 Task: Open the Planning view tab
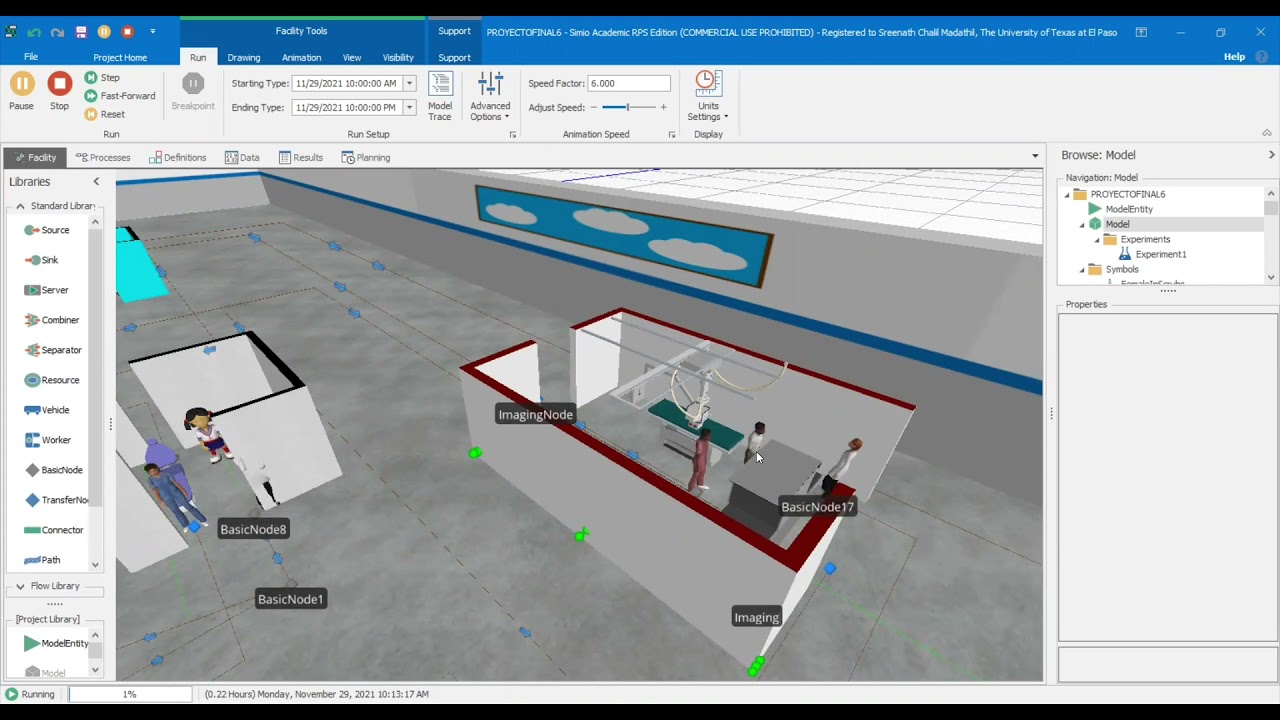coord(366,157)
